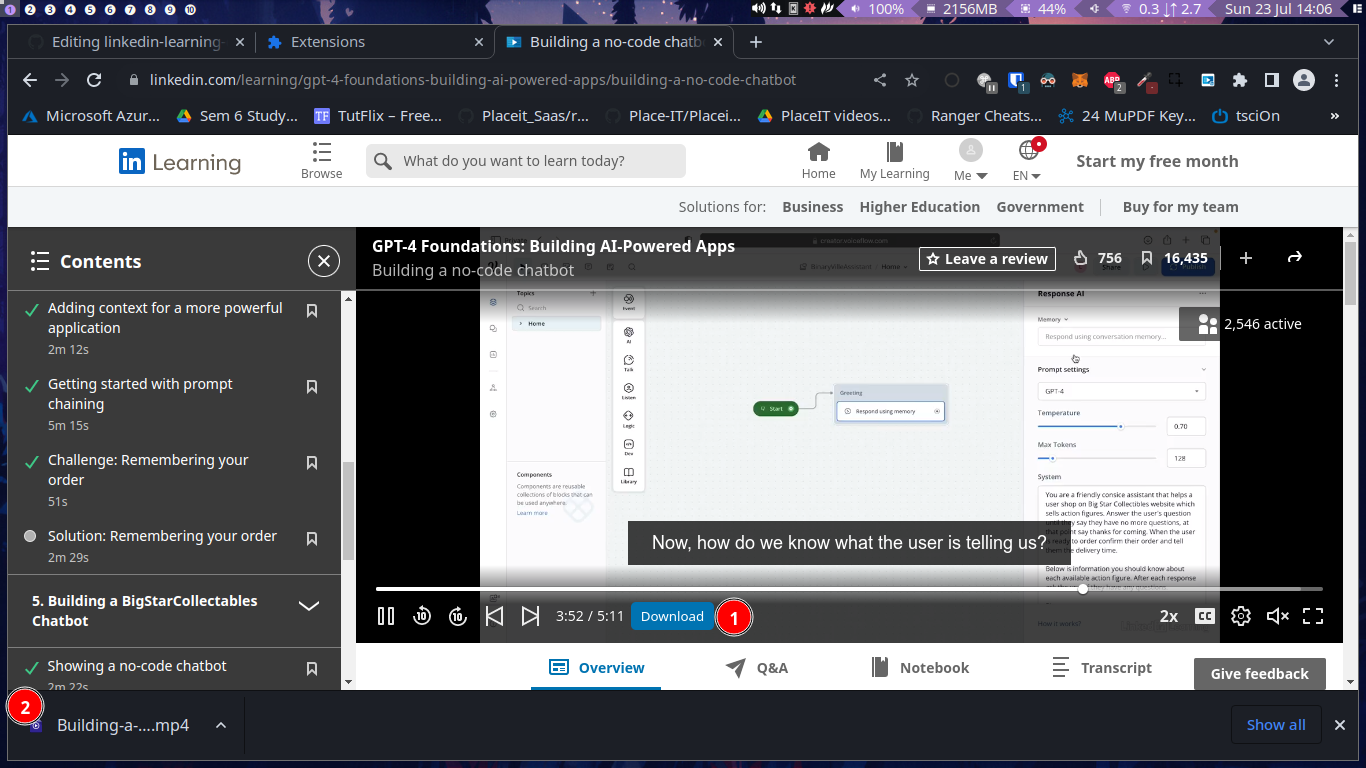Seek using the video progress bar
Image resolution: width=1366 pixels, height=768 pixels.
[849, 589]
